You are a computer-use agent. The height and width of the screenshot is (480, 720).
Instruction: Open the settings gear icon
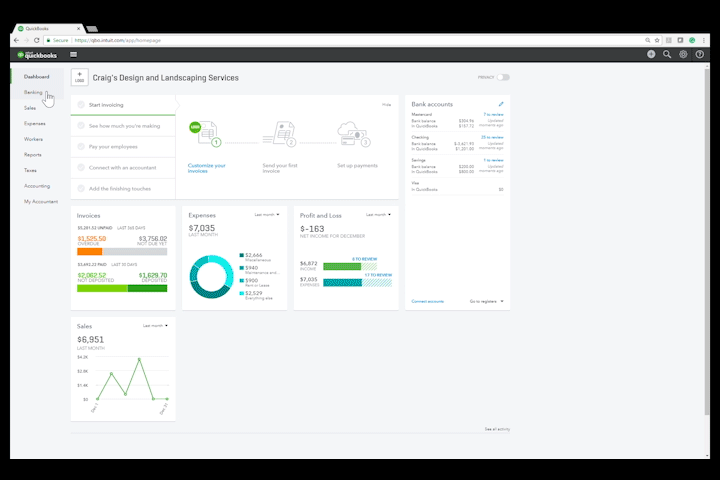683,54
